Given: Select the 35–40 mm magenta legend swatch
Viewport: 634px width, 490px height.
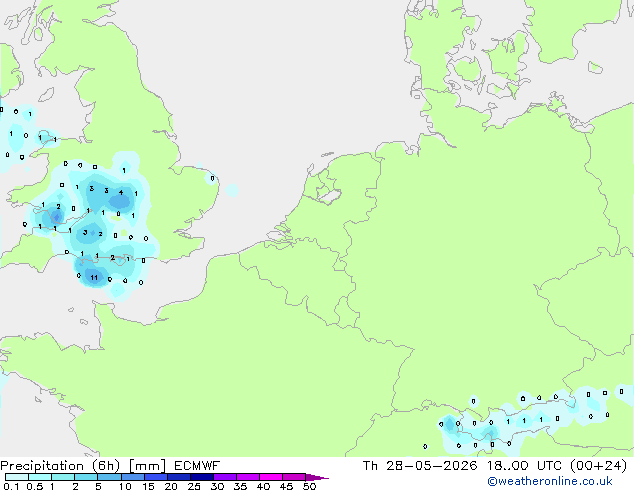Looking at the screenshot, I should (x=247, y=477).
